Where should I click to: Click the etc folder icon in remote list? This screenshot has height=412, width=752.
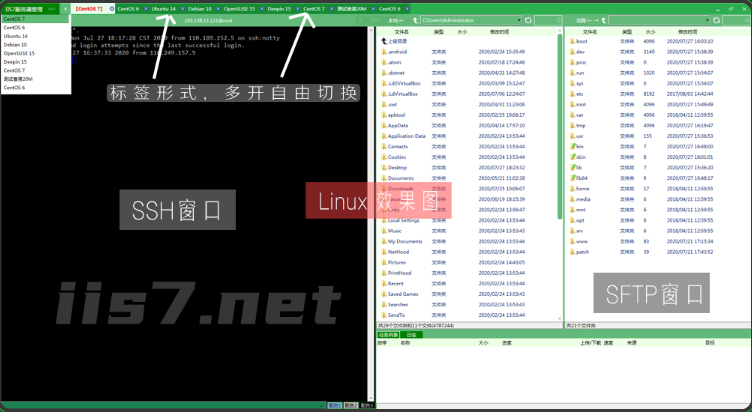pos(572,94)
